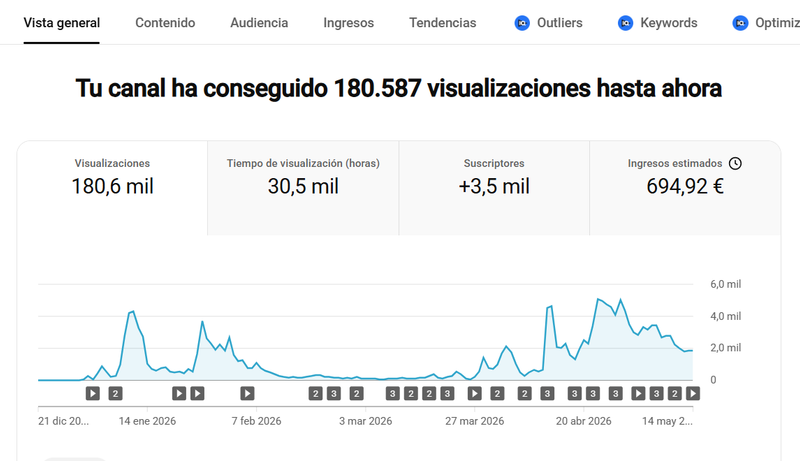Click the '14 may 2...' date label

[667, 421]
